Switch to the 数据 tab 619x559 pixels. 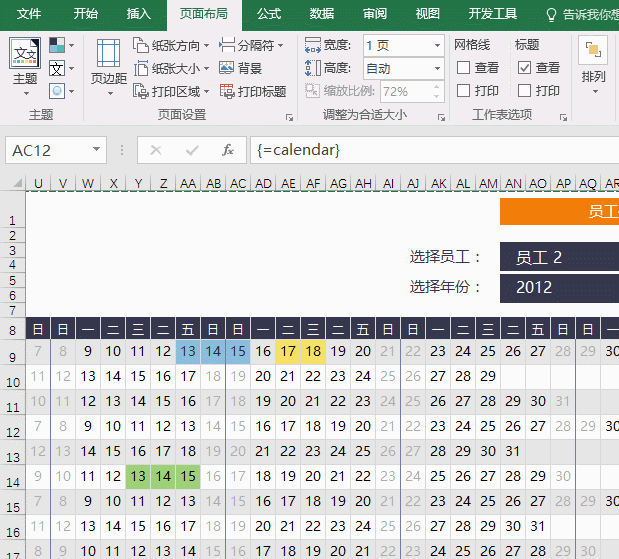point(322,14)
